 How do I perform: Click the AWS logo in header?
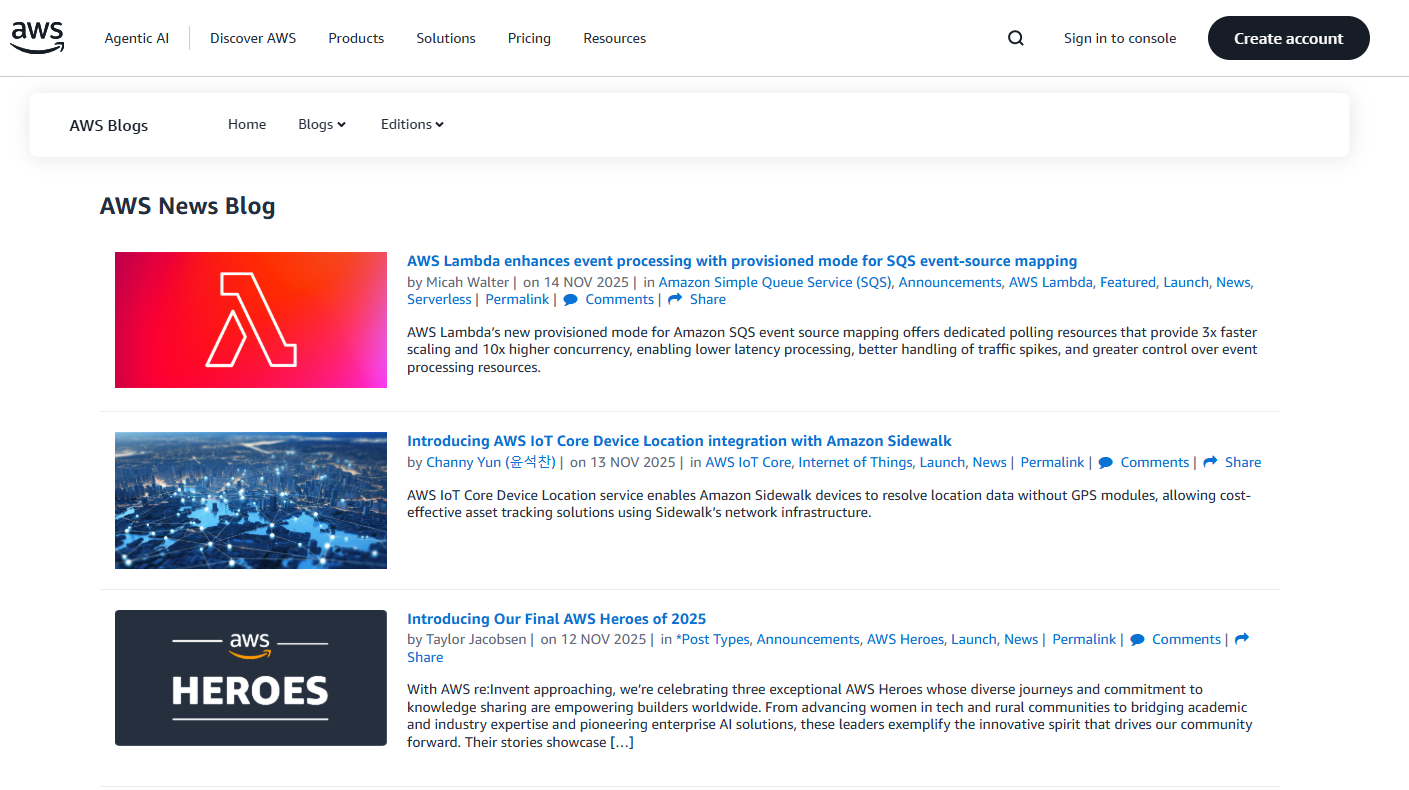pyautogui.click(x=37, y=38)
